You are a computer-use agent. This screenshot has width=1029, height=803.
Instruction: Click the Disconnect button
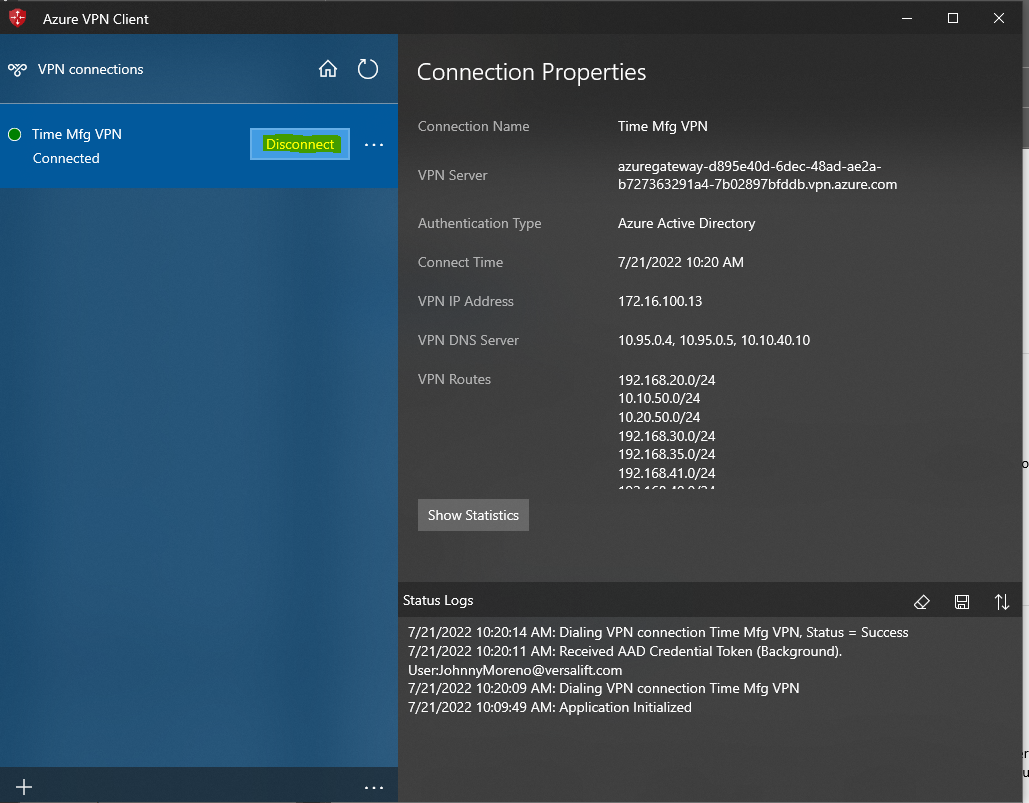[300, 144]
